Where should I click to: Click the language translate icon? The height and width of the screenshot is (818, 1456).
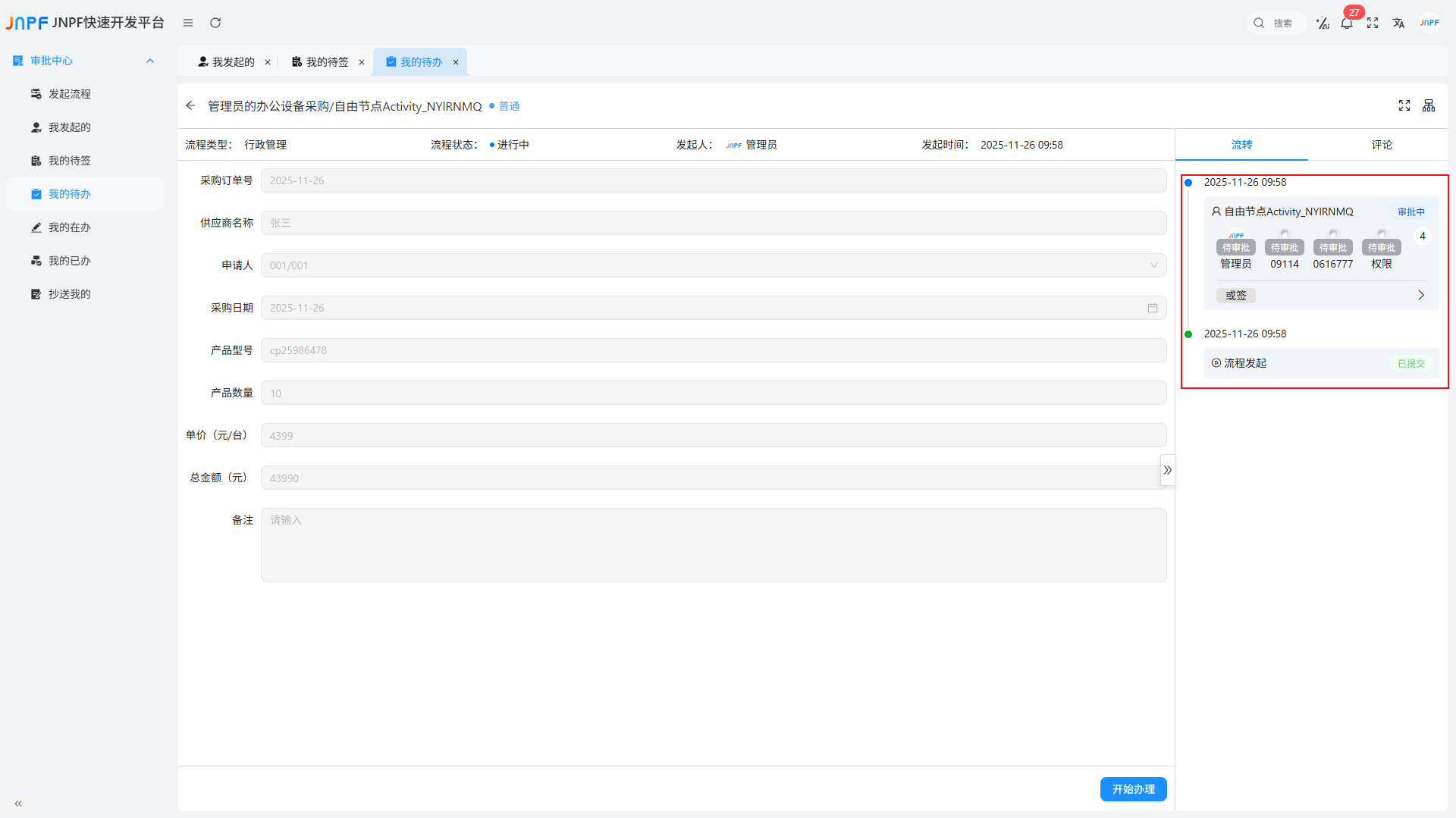(x=1398, y=24)
